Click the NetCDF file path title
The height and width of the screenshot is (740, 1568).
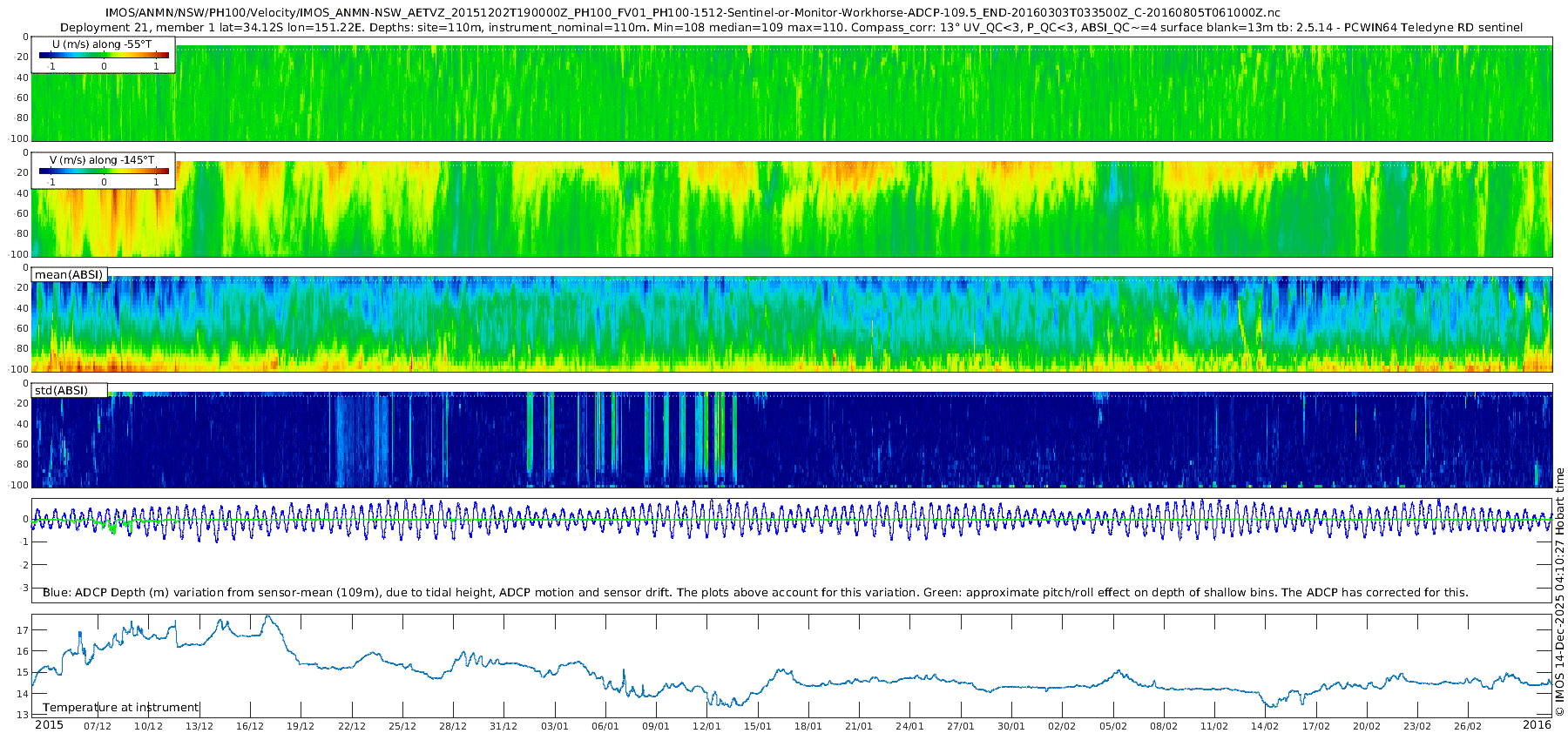pyautogui.click(x=693, y=12)
